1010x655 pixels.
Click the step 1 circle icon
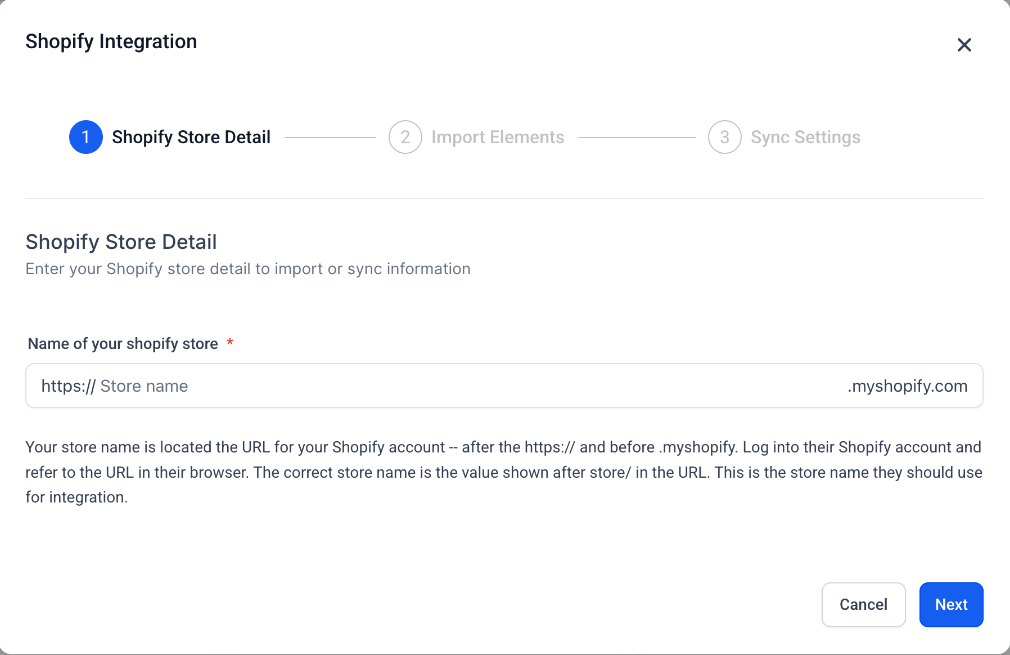[x=86, y=137]
